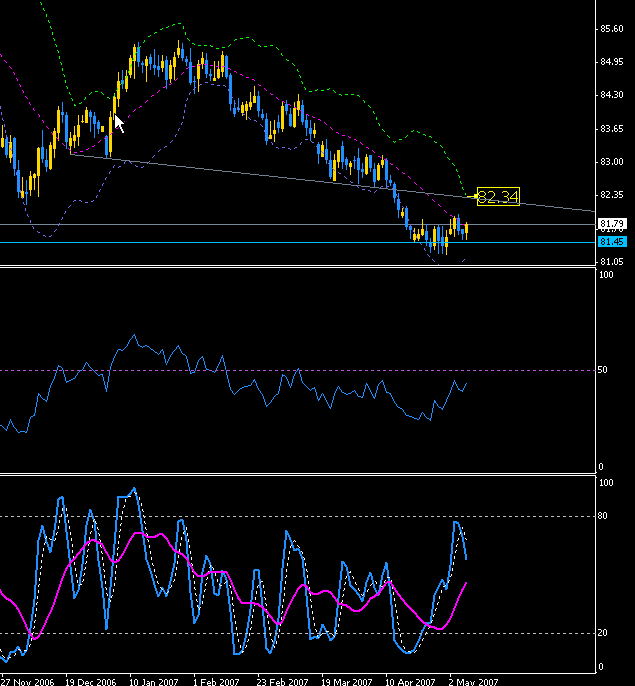The height and width of the screenshot is (686, 635).
Task: Click the 19 Mar 2007 date label
Action: click(347, 682)
